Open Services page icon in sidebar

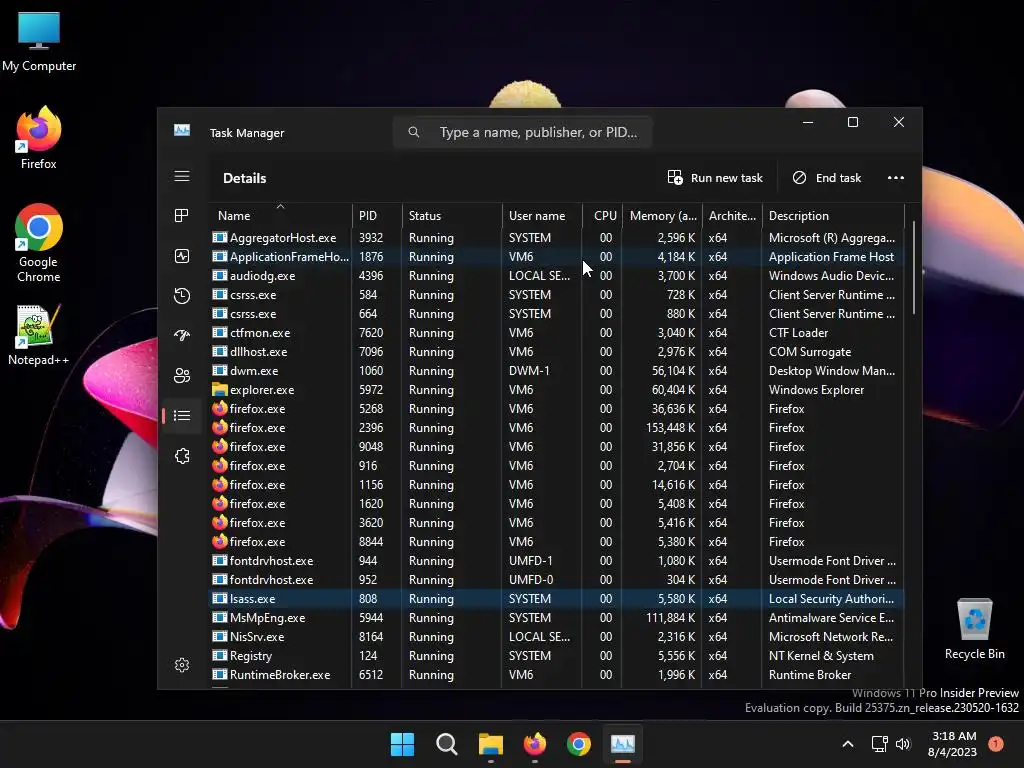coord(182,456)
